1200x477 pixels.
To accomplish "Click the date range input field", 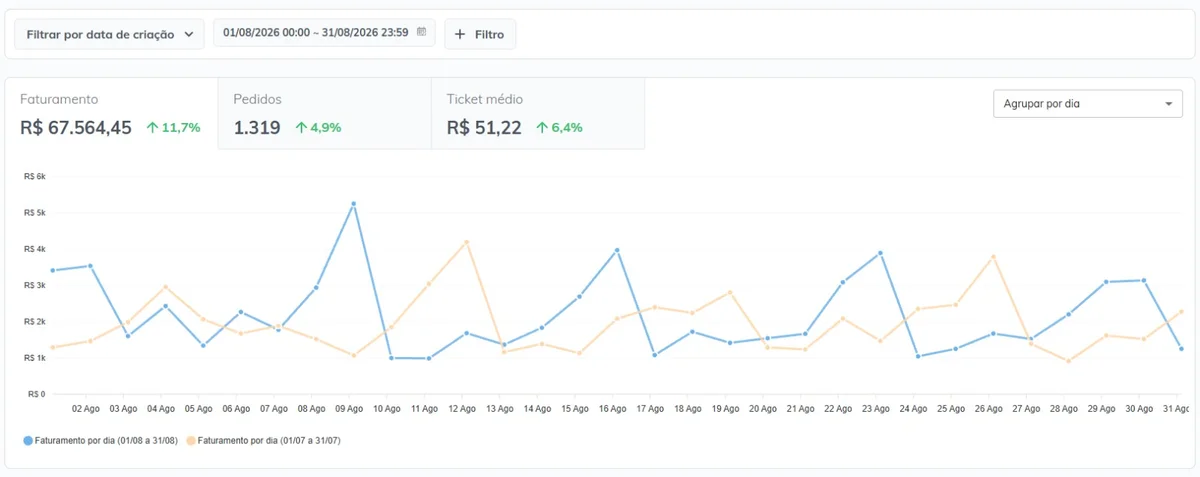I will [x=324, y=33].
